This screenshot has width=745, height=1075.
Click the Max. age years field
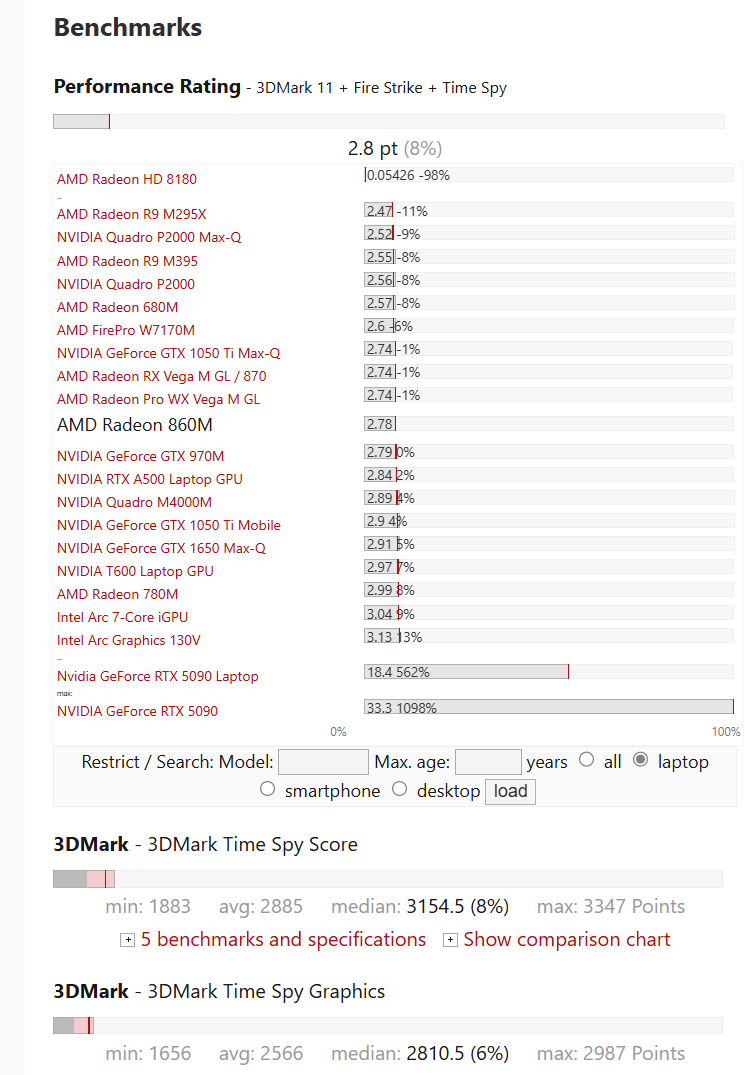pos(488,762)
